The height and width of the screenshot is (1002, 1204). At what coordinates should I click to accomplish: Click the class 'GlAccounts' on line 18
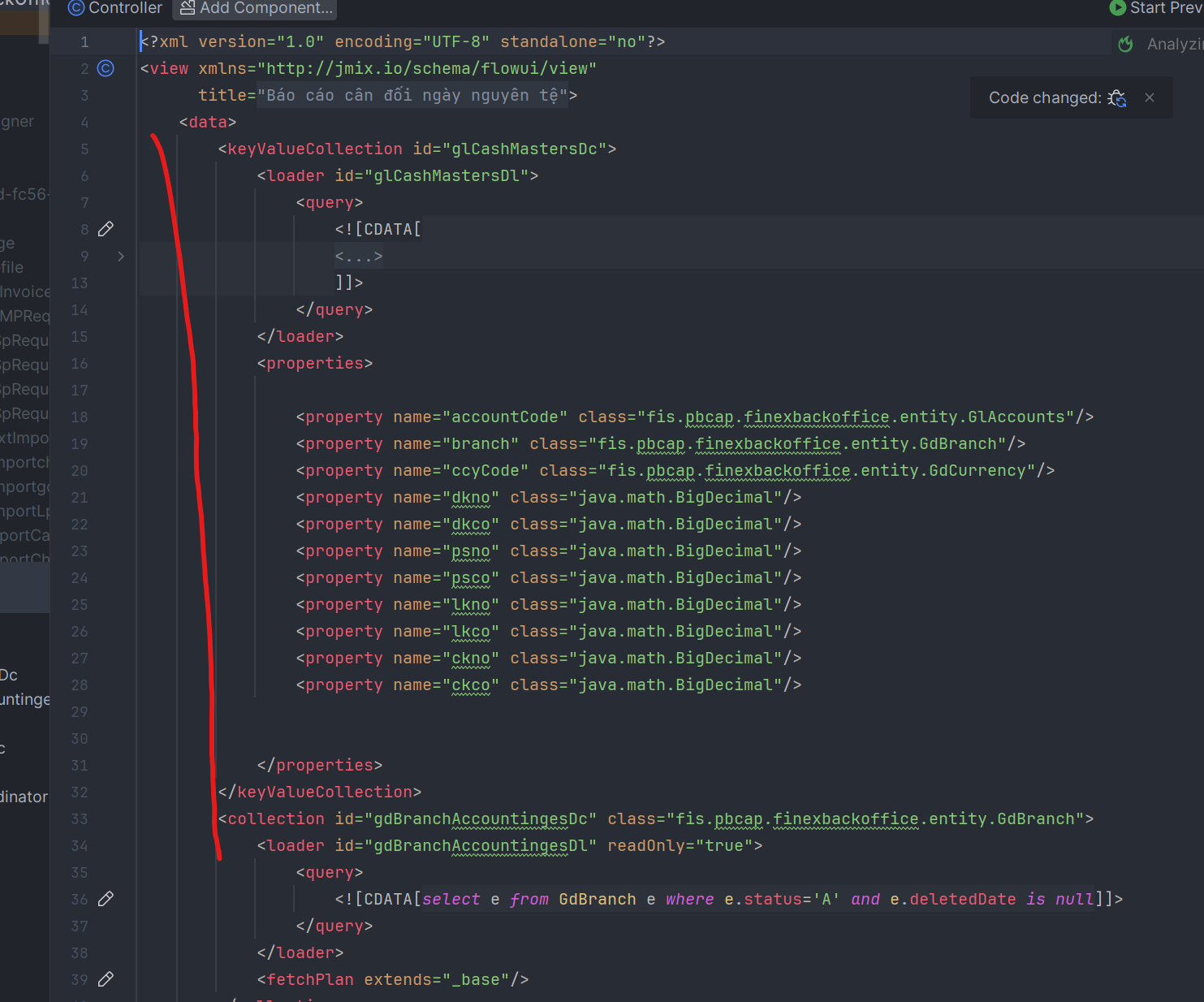(x=1016, y=417)
